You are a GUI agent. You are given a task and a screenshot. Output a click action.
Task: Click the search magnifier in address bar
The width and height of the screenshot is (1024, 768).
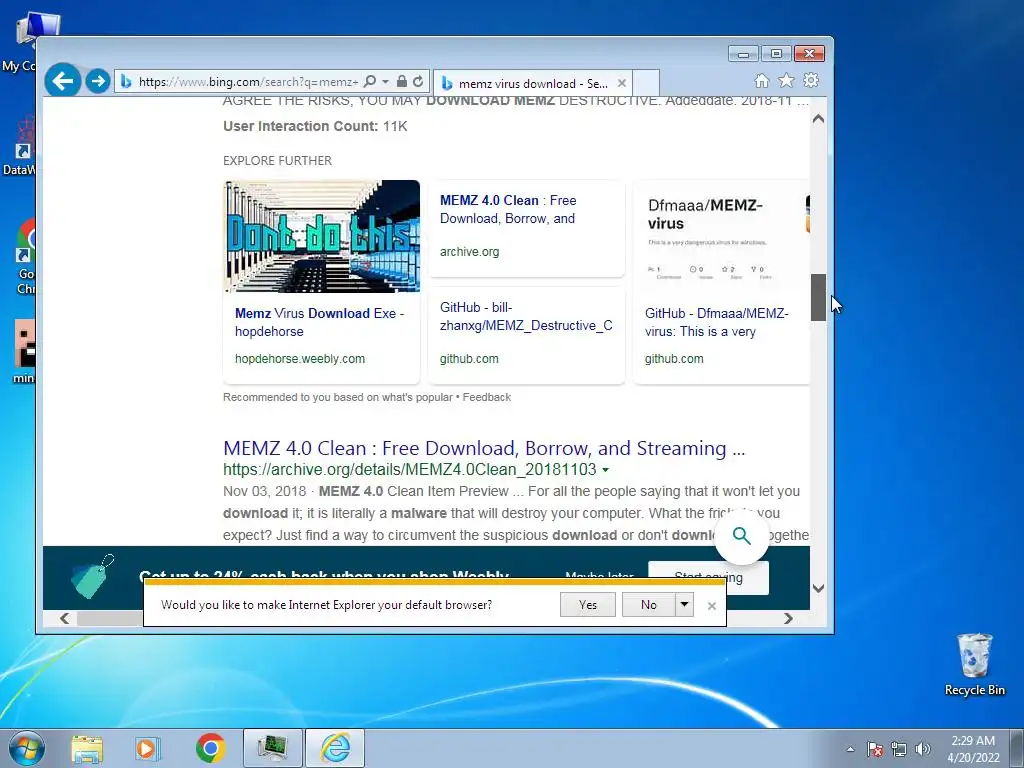[370, 82]
